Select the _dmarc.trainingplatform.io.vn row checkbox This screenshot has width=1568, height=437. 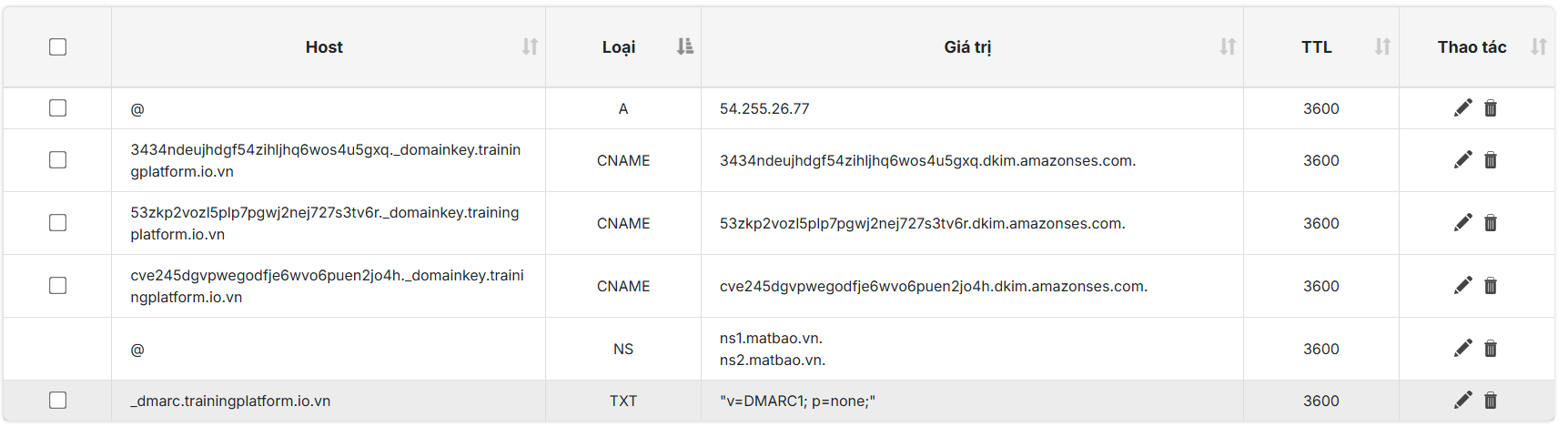pyautogui.click(x=57, y=401)
